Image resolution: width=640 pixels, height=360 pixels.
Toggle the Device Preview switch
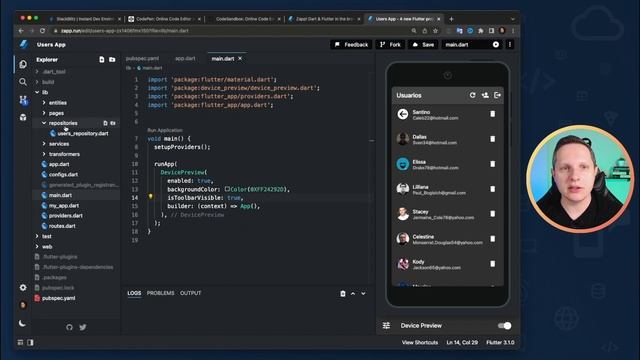pyautogui.click(x=504, y=326)
